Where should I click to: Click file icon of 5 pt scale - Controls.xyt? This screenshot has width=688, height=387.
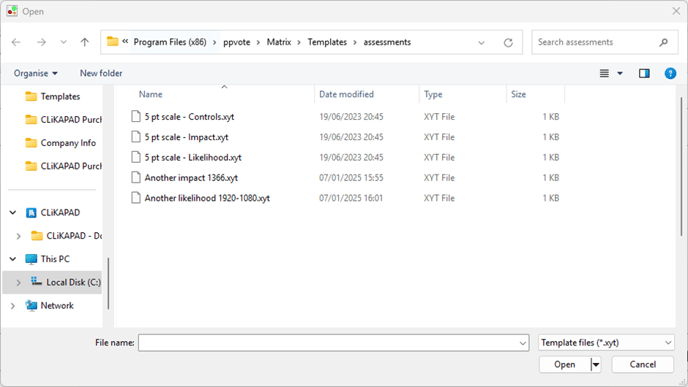point(136,116)
